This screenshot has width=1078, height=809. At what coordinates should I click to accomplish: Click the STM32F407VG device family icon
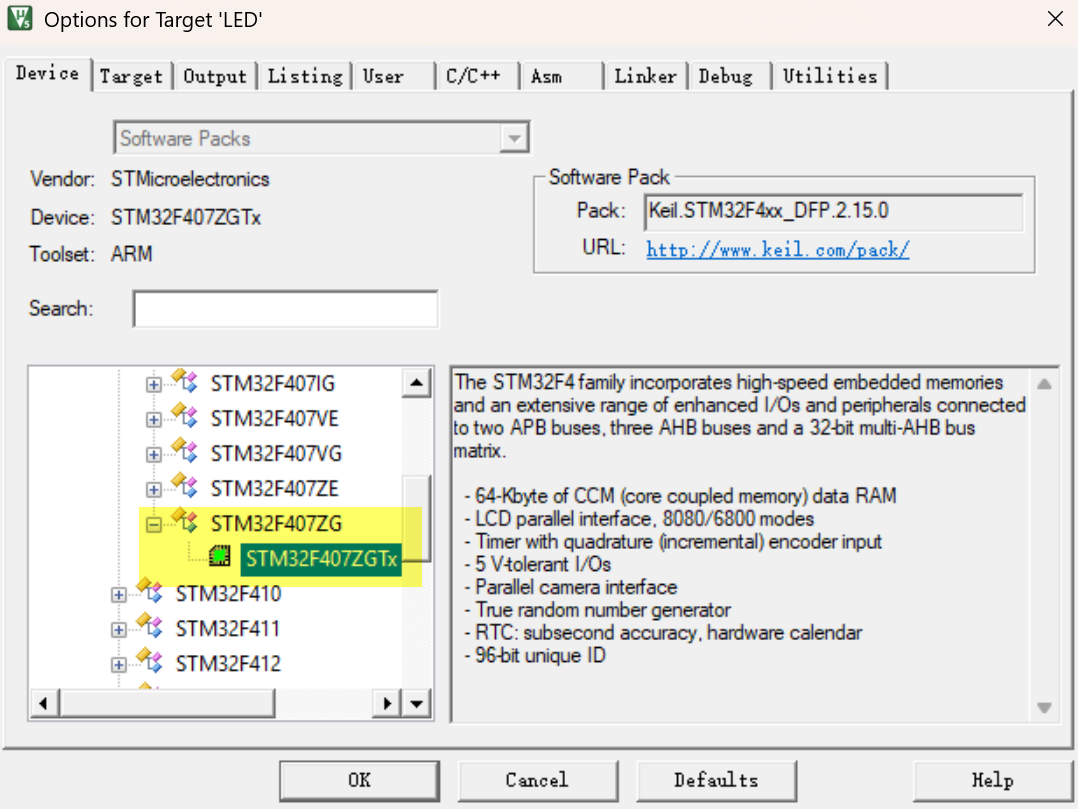(x=185, y=451)
